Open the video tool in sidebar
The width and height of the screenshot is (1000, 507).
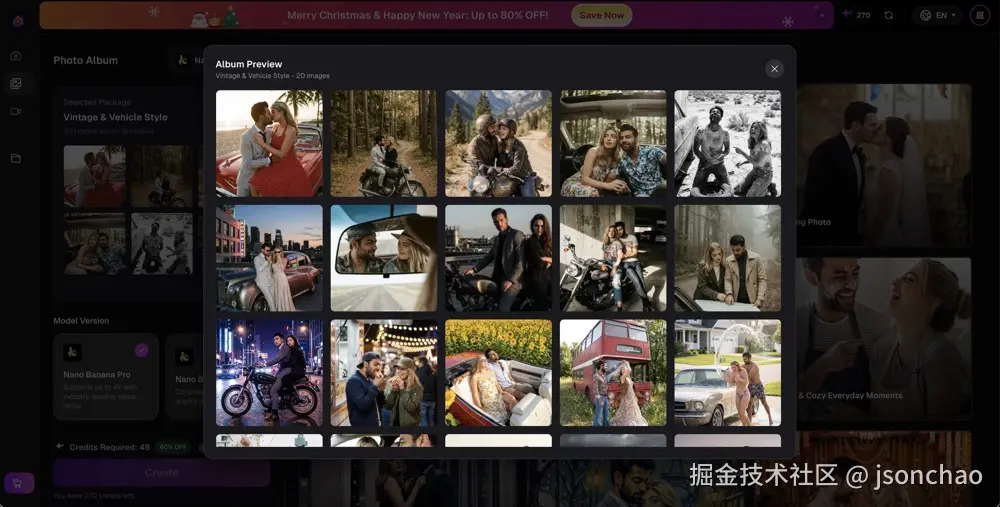[x=16, y=111]
